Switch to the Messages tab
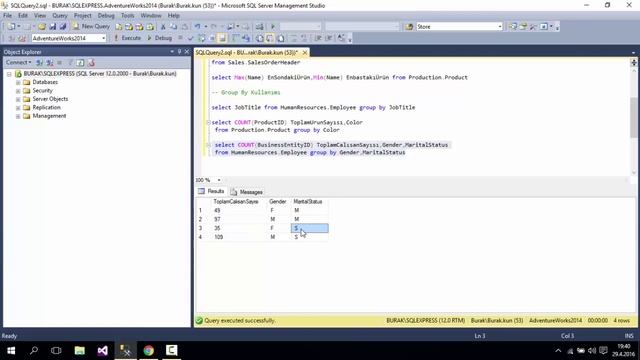This screenshot has width=640, height=360. [247, 192]
